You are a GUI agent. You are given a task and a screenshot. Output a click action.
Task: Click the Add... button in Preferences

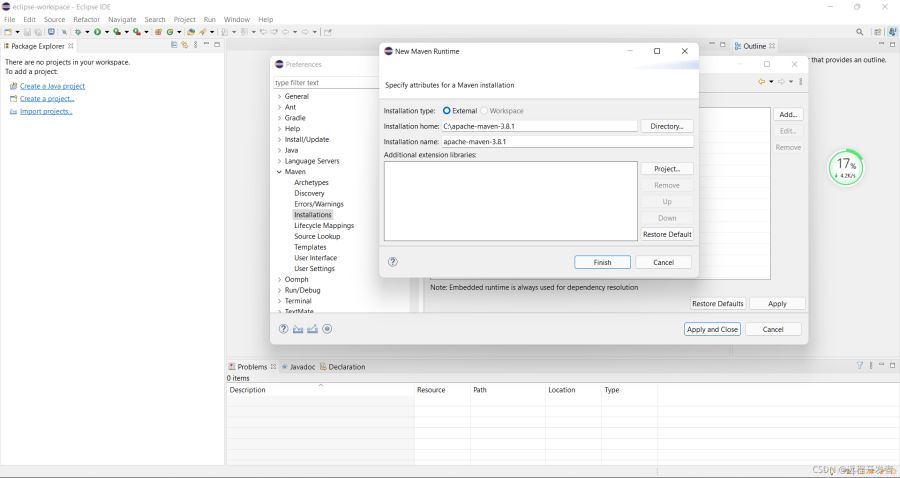[788, 115]
